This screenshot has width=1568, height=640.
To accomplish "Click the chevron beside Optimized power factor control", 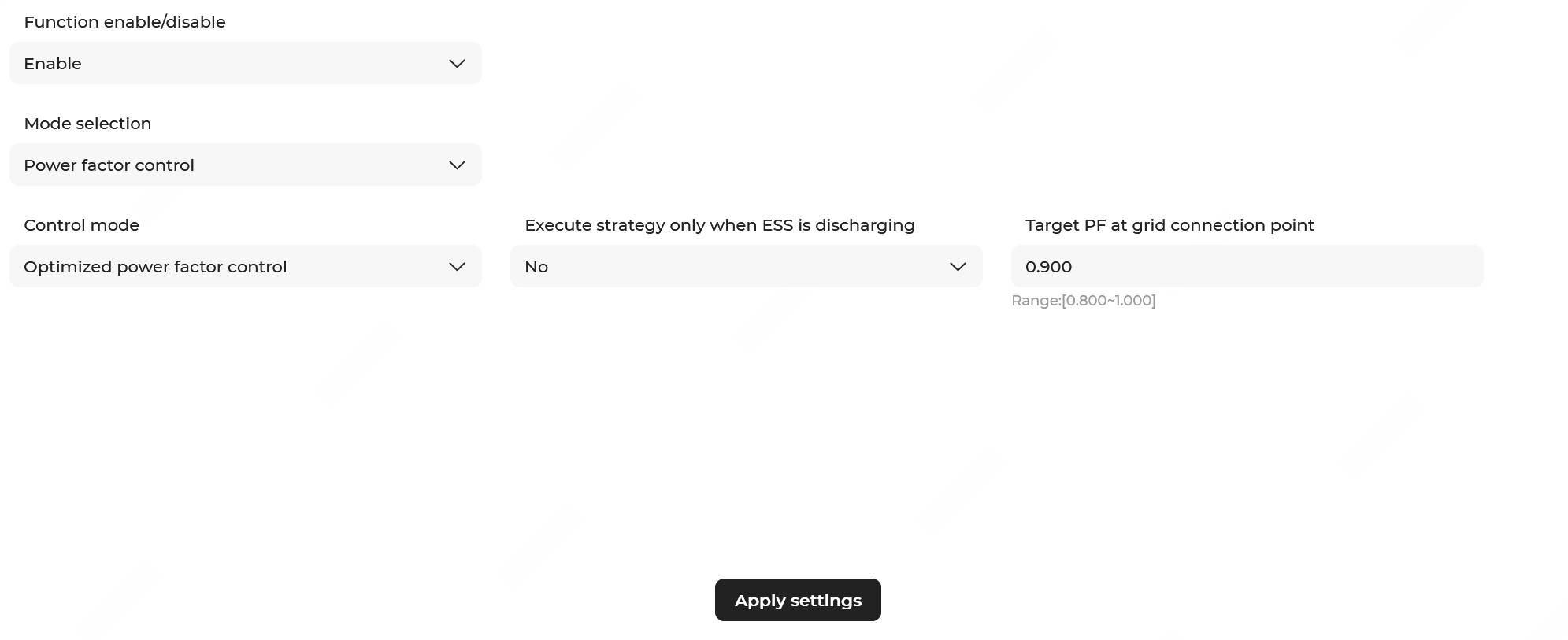I will pyautogui.click(x=457, y=267).
